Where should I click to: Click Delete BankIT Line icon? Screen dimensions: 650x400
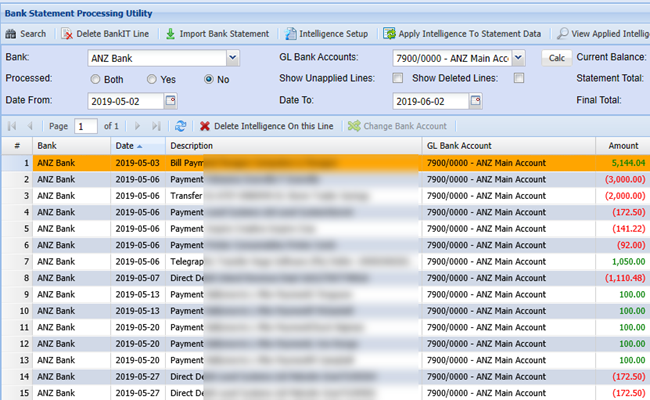69,33
